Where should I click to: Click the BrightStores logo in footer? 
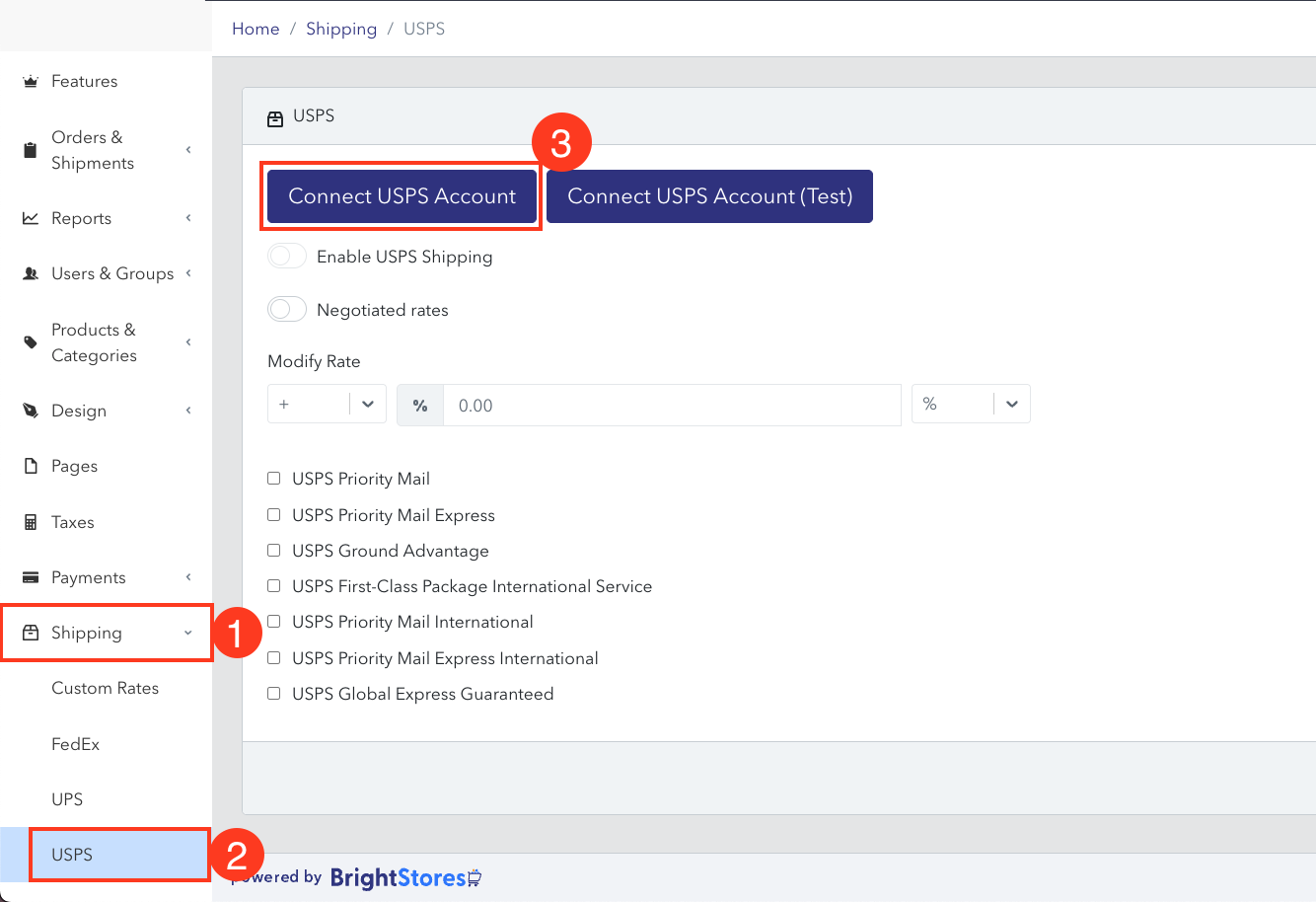[x=405, y=877]
